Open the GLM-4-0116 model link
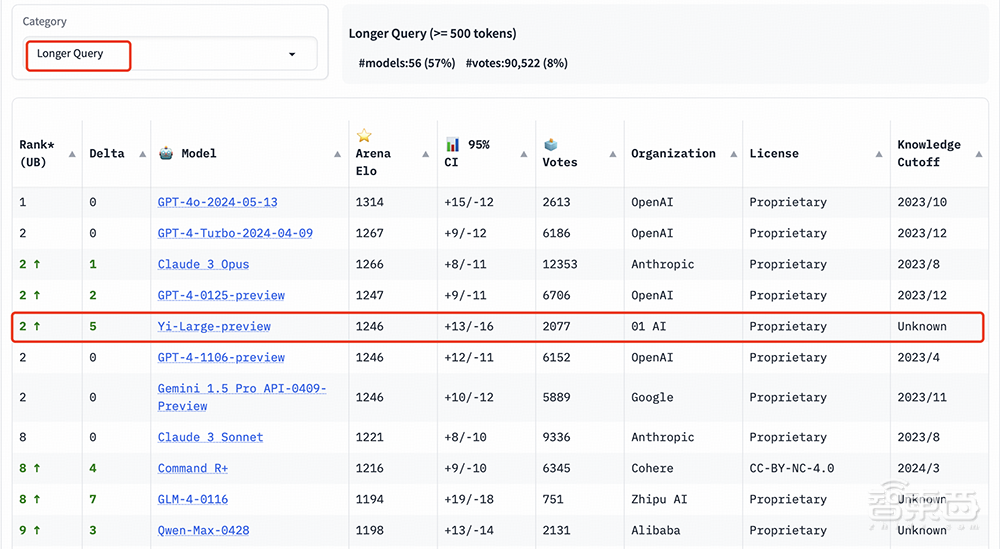This screenshot has height=549, width=1000. 192,499
